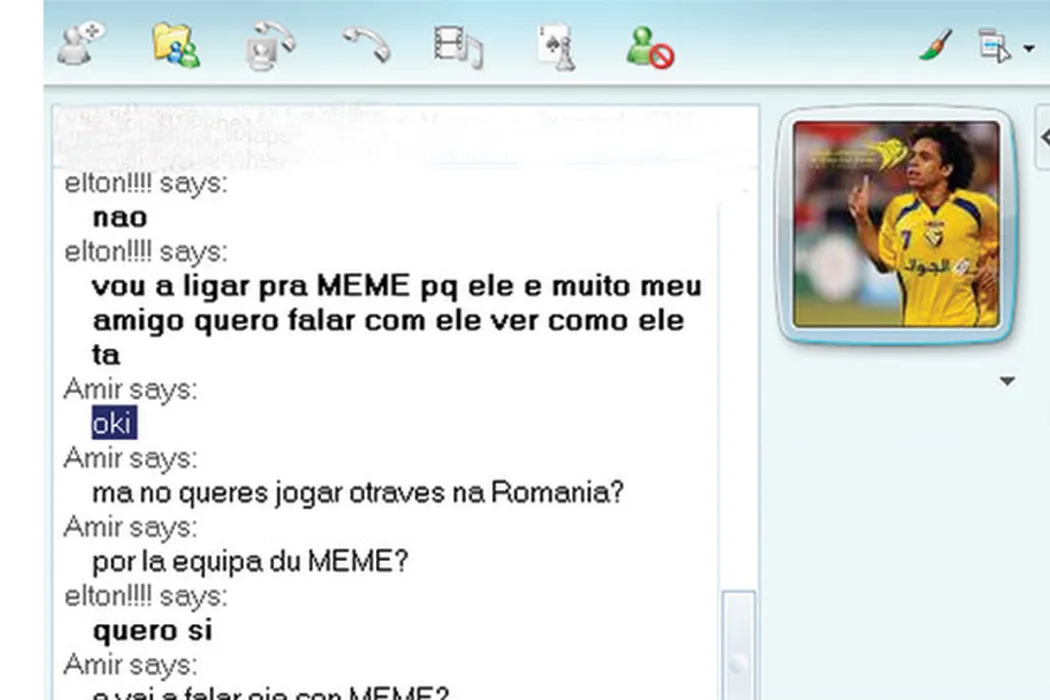Click message mentioning jogar na Romania

pyautogui.click(x=357, y=493)
